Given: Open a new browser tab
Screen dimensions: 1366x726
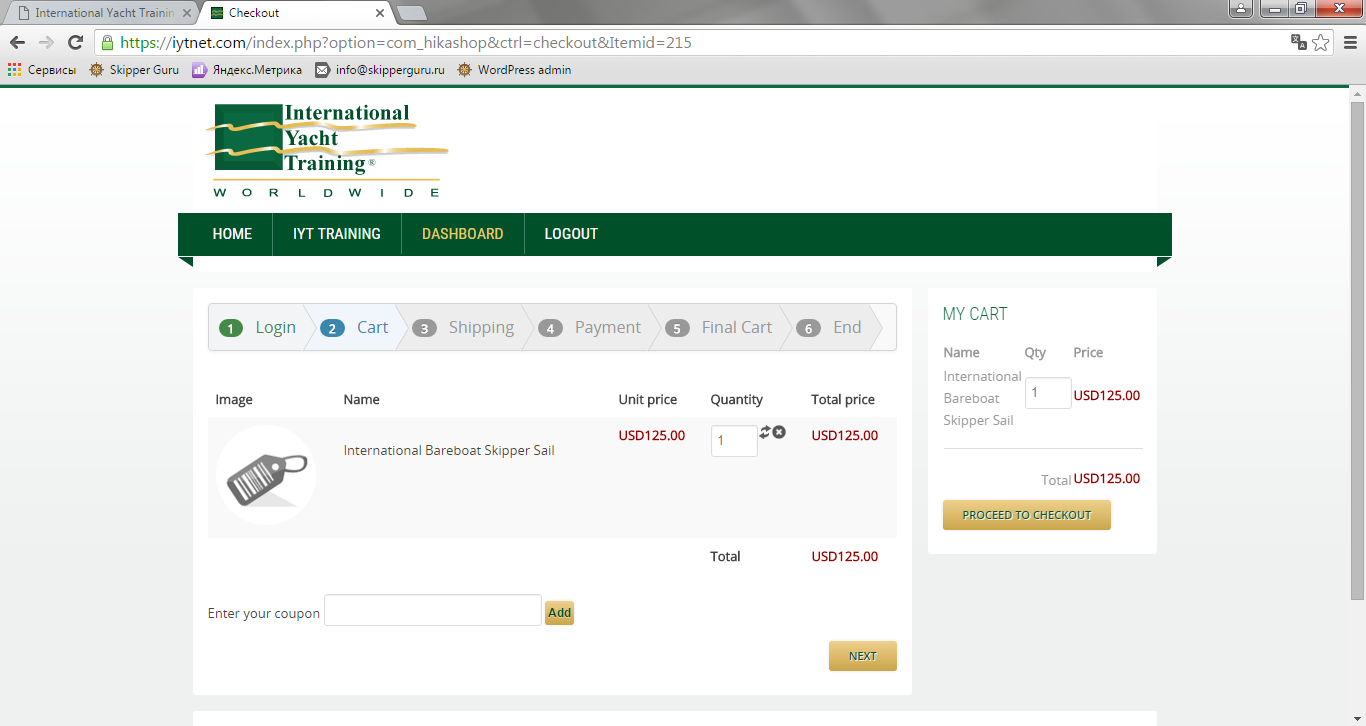Looking at the screenshot, I should [411, 13].
